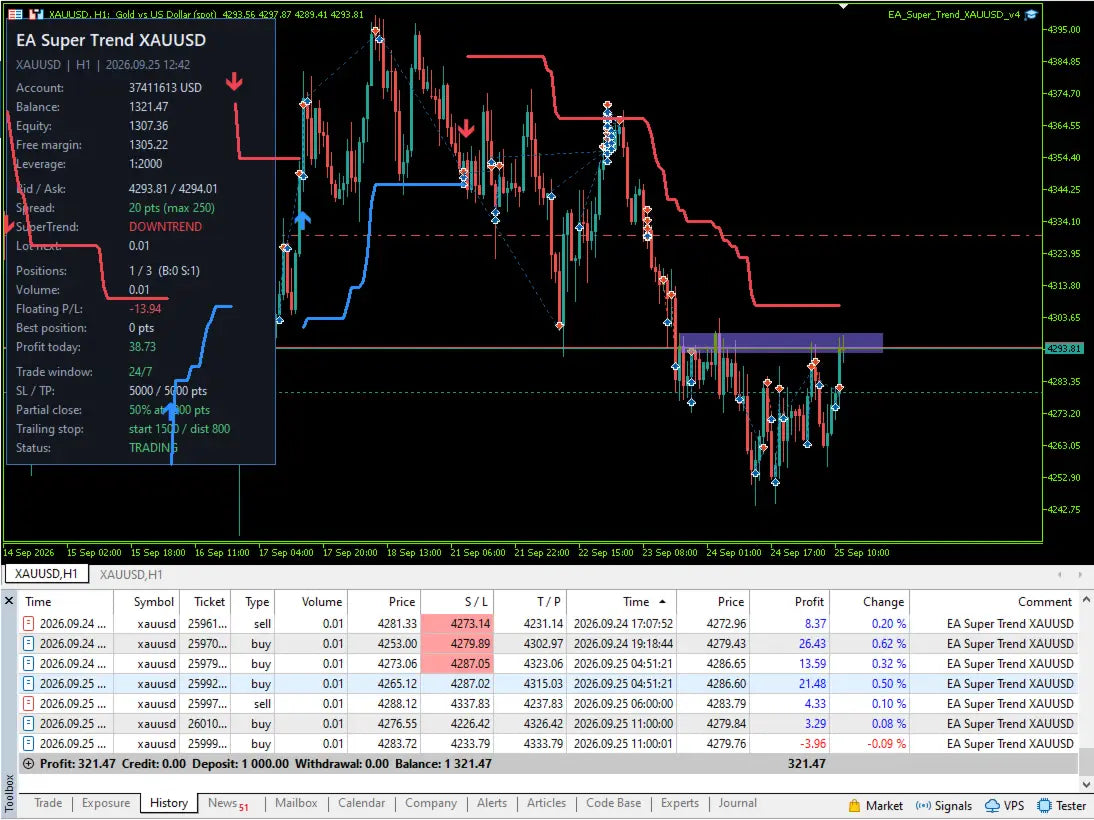Screen dimensions: 1094x820
Task: Open the Calendar tab
Action: [x=361, y=803]
